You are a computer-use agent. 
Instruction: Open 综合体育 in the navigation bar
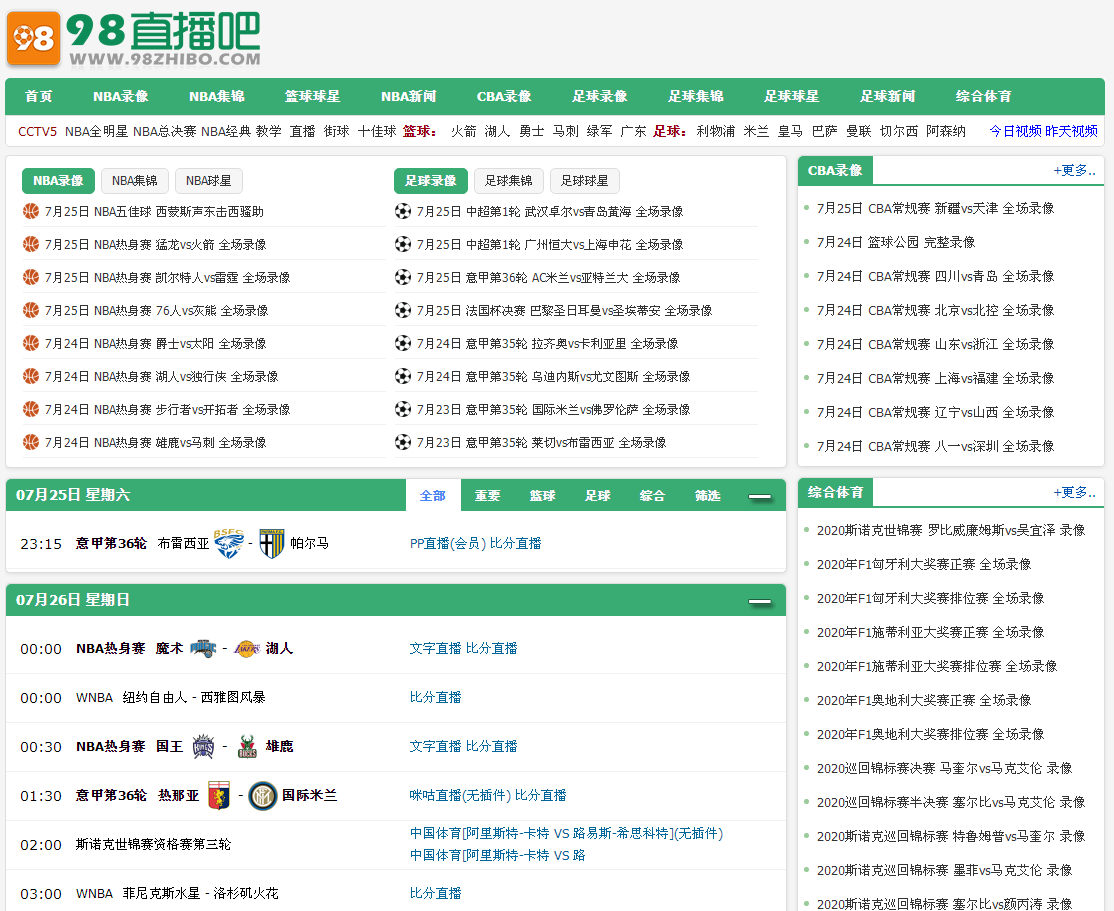[x=983, y=96]
